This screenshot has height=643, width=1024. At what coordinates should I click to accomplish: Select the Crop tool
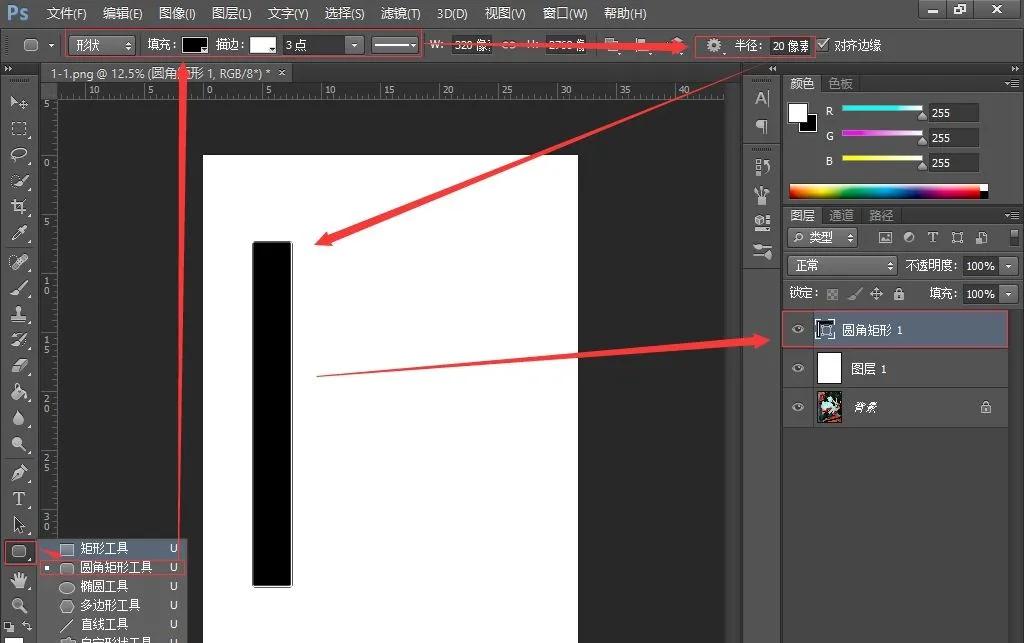(x=18, y=207)
